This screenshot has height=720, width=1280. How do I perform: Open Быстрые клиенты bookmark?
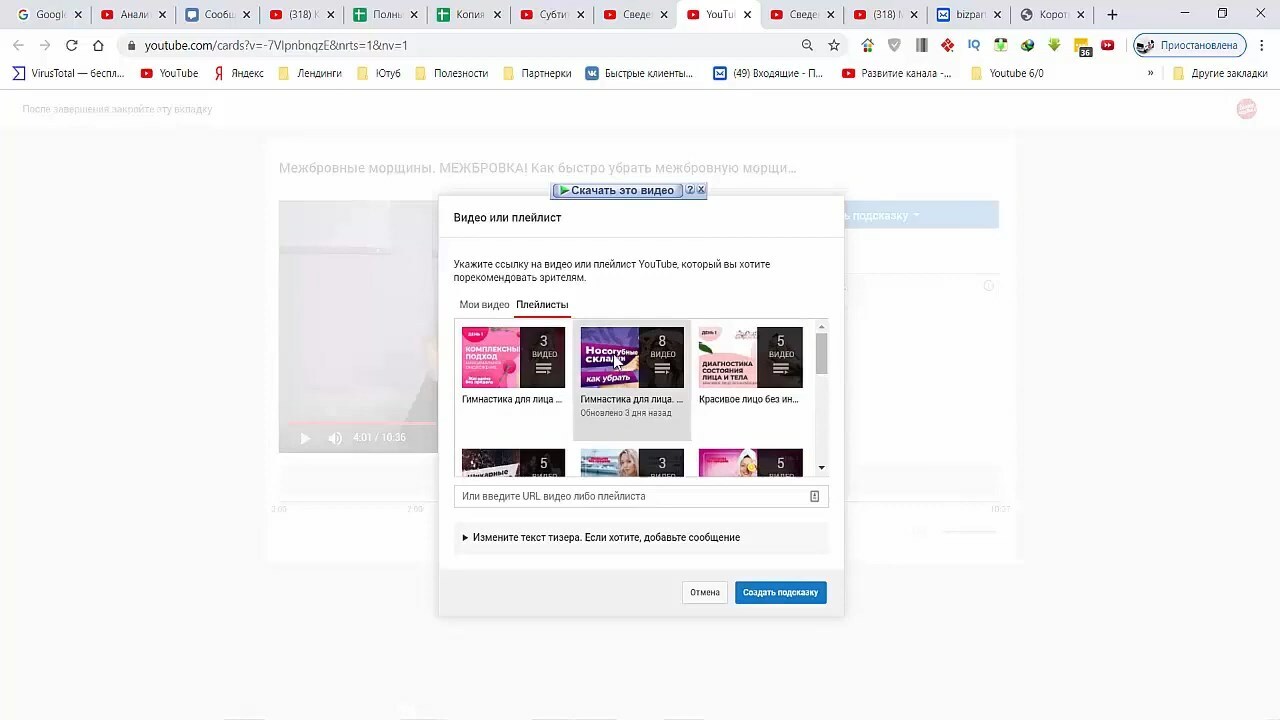pyautogui.click(x=639, y=73)
